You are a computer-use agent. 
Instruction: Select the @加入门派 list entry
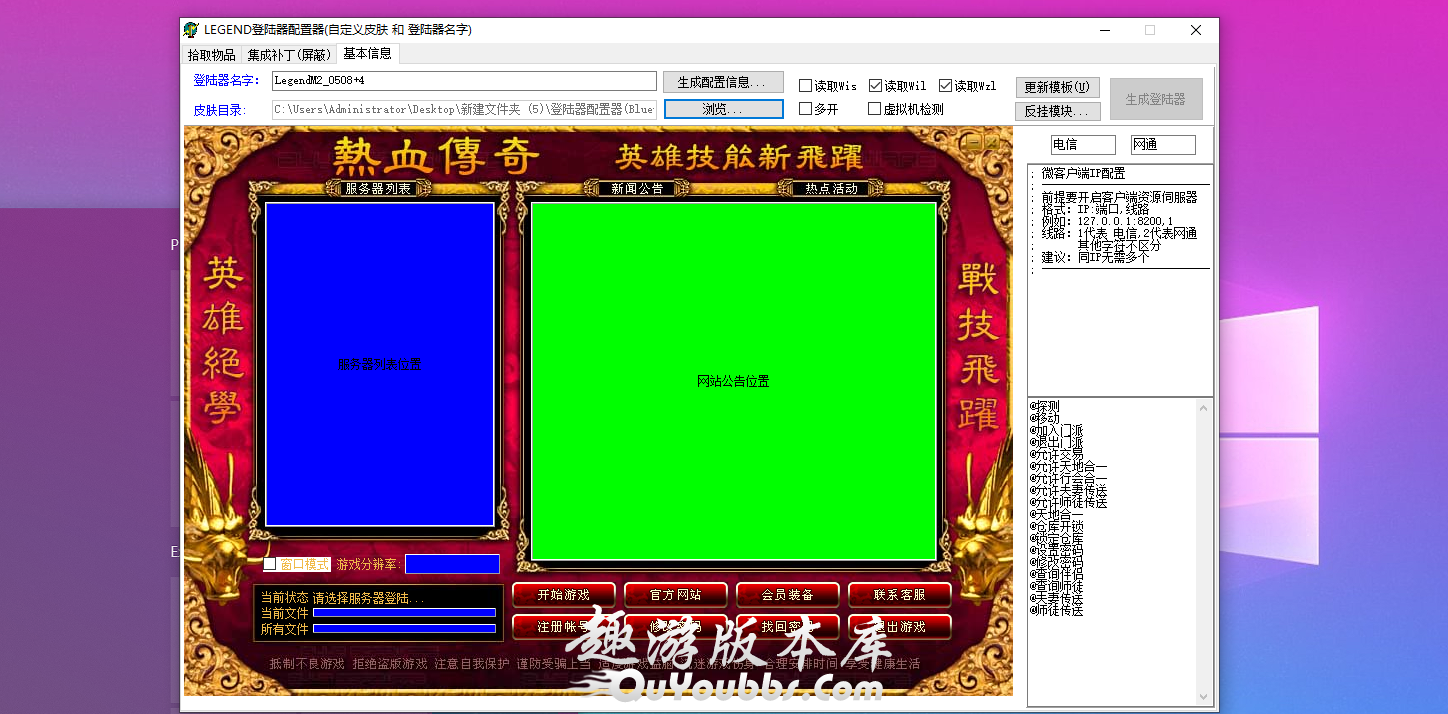pyautogui.click(x=1056, y=431)
